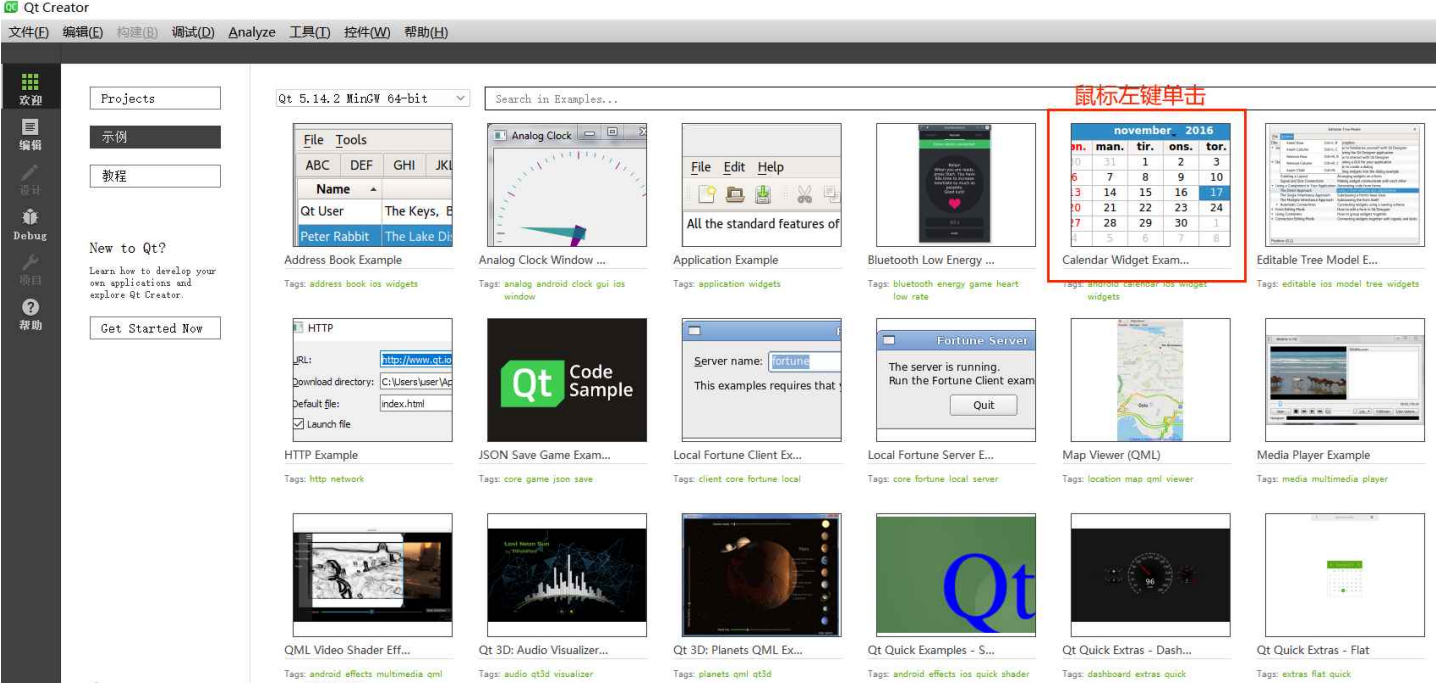Select the 示例 examples button
Image resolution: width=1436 pixels, height=683 pixels.
(155, 137)
